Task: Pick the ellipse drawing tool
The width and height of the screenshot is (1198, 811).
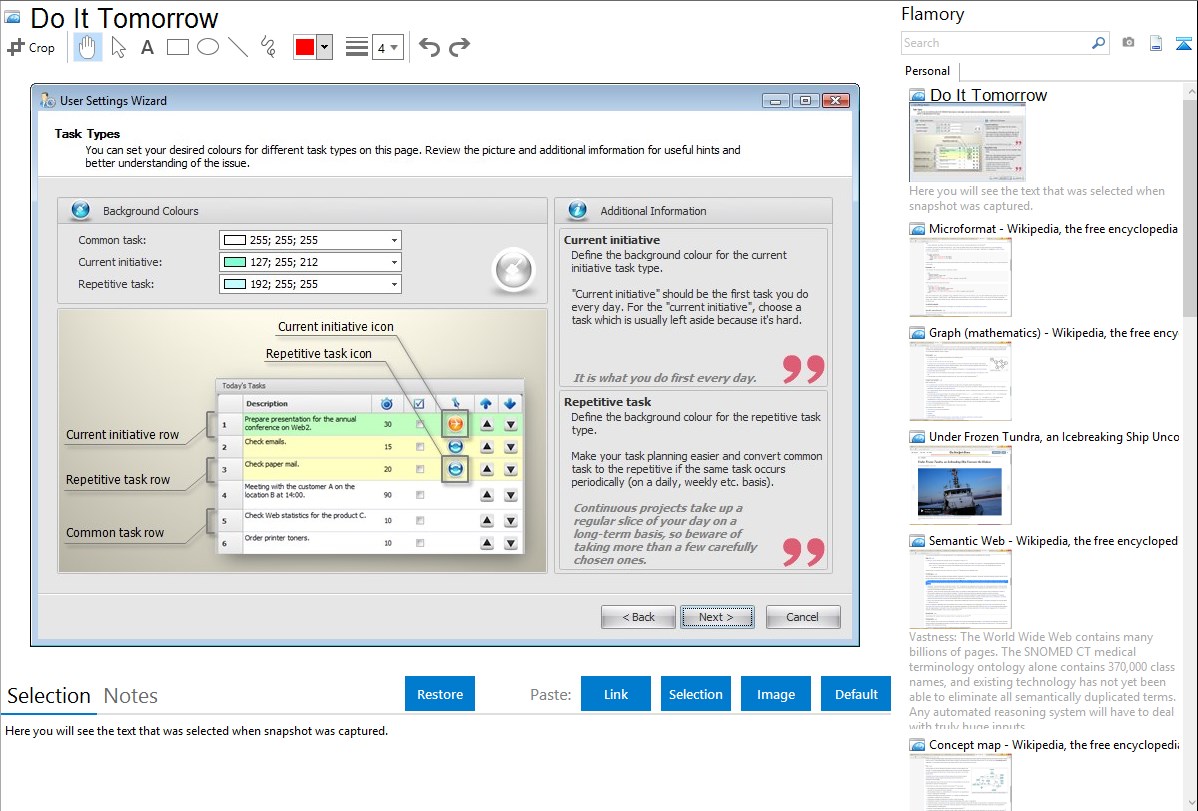Action: (x=208, y=47)
